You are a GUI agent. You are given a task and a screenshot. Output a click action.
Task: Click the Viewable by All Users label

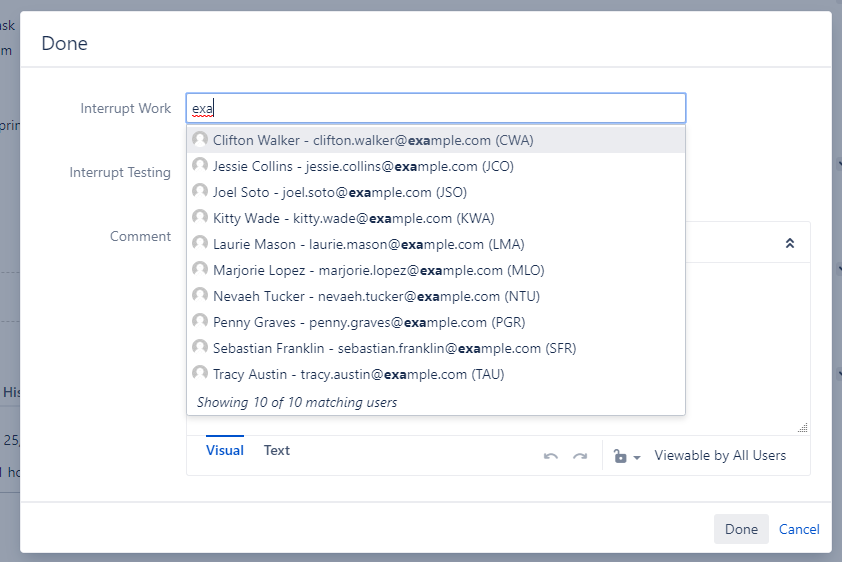pos(720,455)
